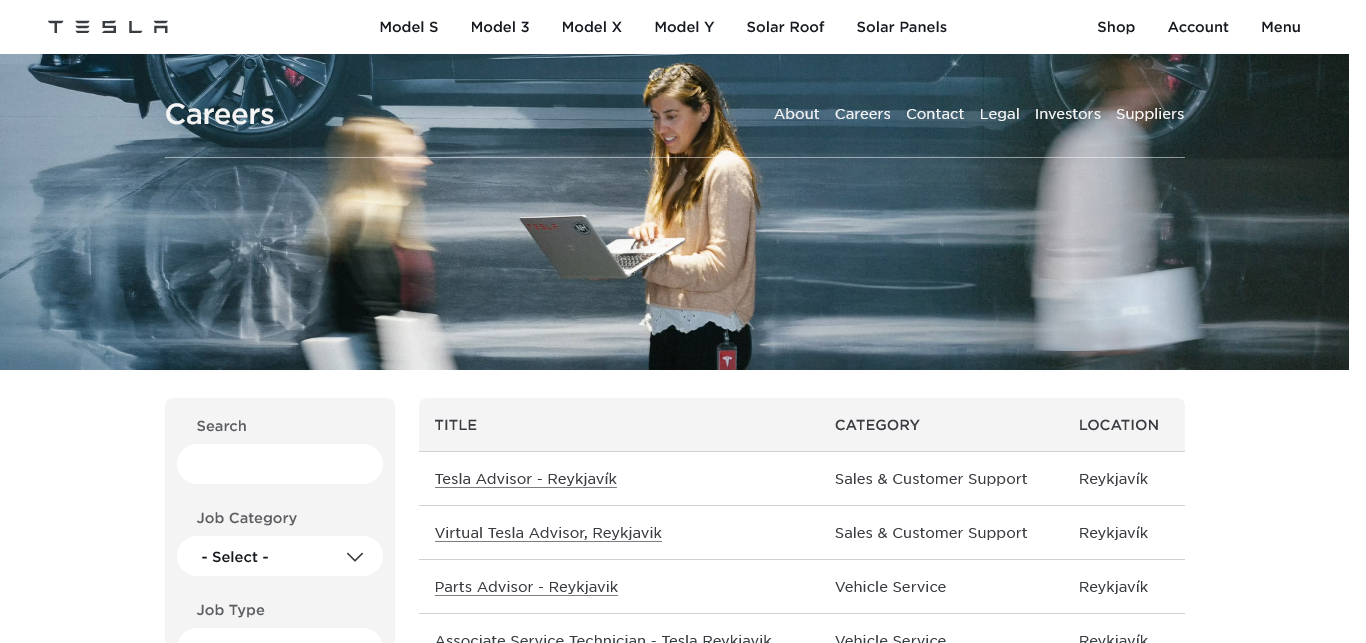Go to Account page

(x=1197, y=27)
